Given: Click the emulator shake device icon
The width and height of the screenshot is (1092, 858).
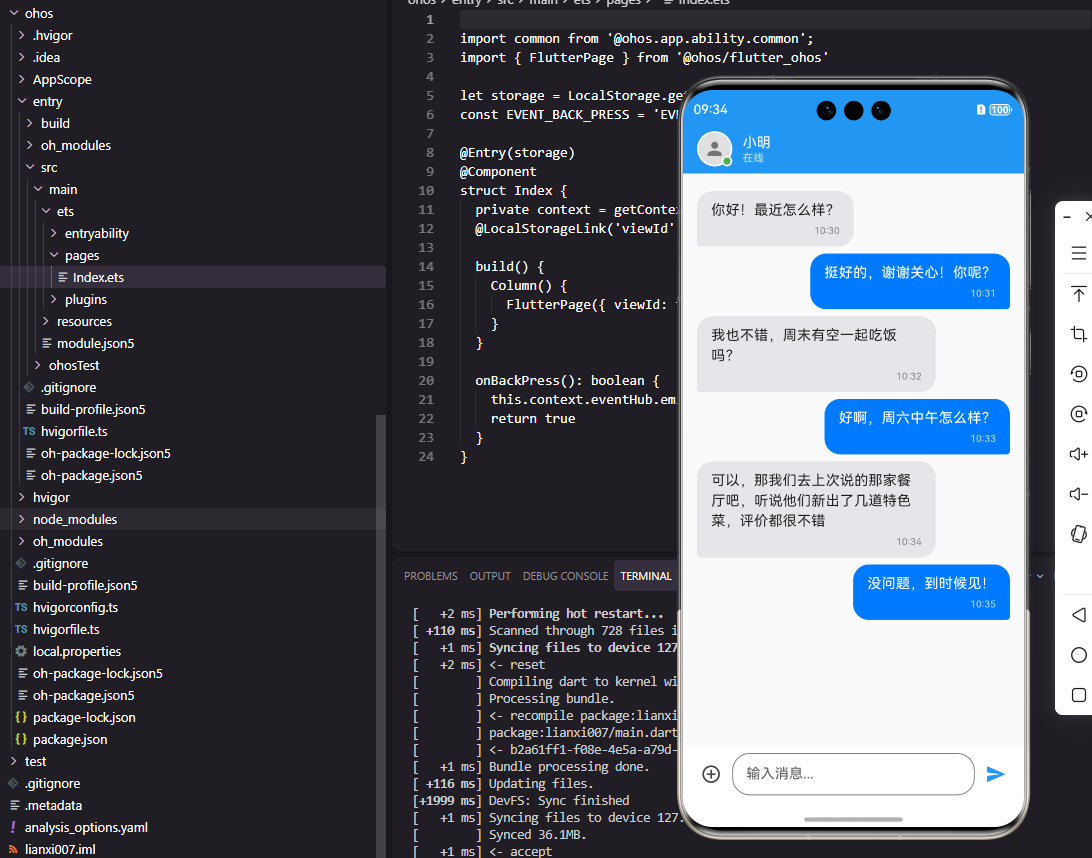Looking at the screenshot, I should click(1079, 534).
